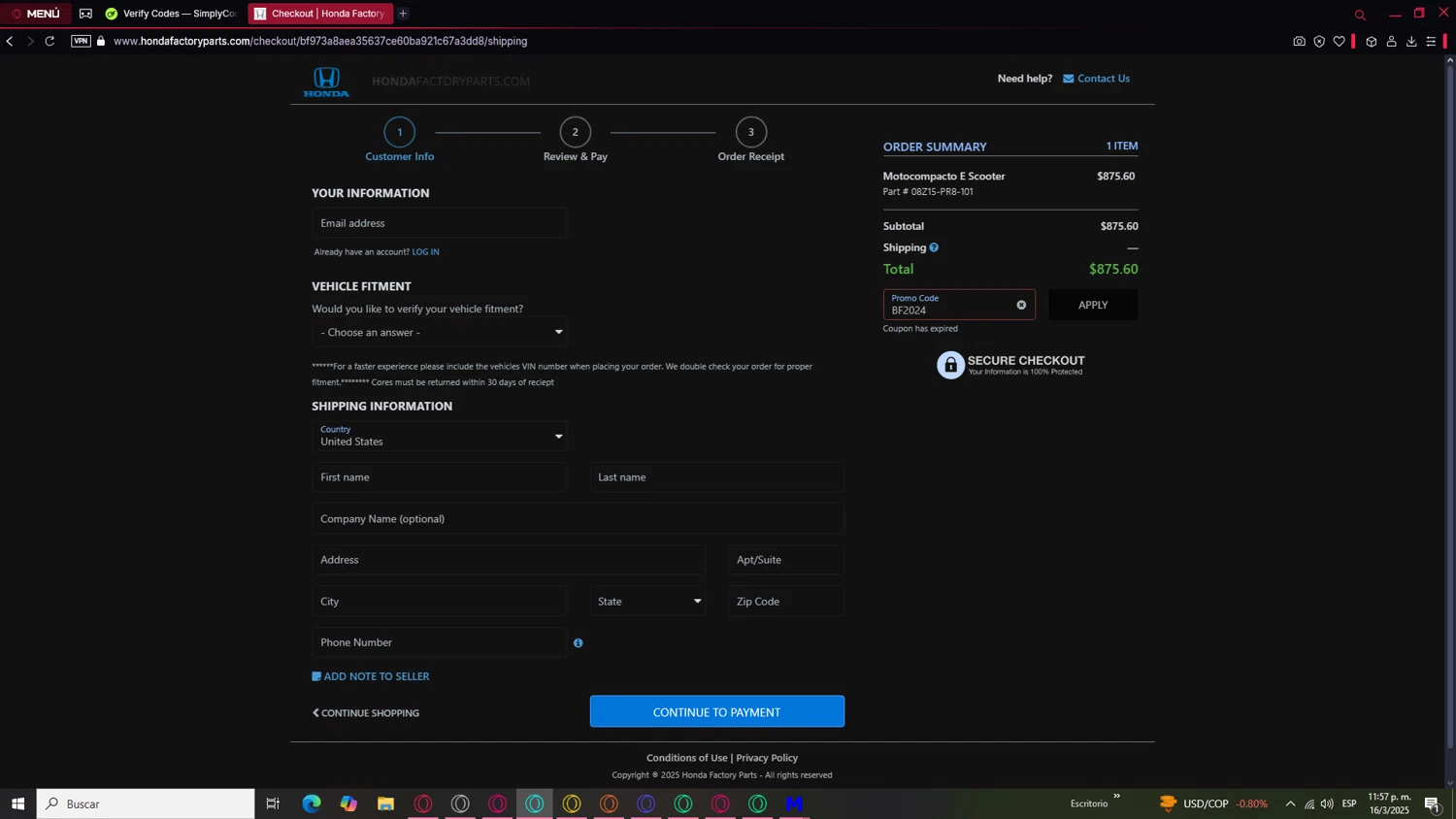The image size is (1456, 819).
Task: Open Privacy Policy link
Action: (767, 758)
